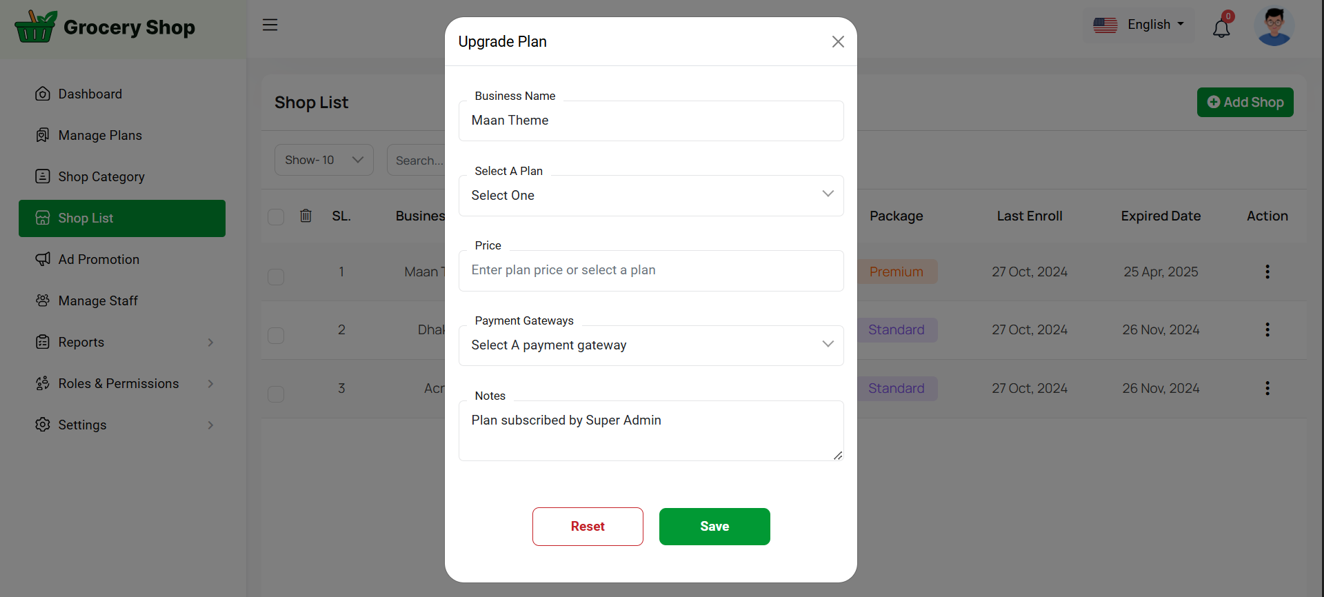Screen dimensions: 1324x597
Task: Open action menu for Premium package row
Action: [x=1267, y=272]
